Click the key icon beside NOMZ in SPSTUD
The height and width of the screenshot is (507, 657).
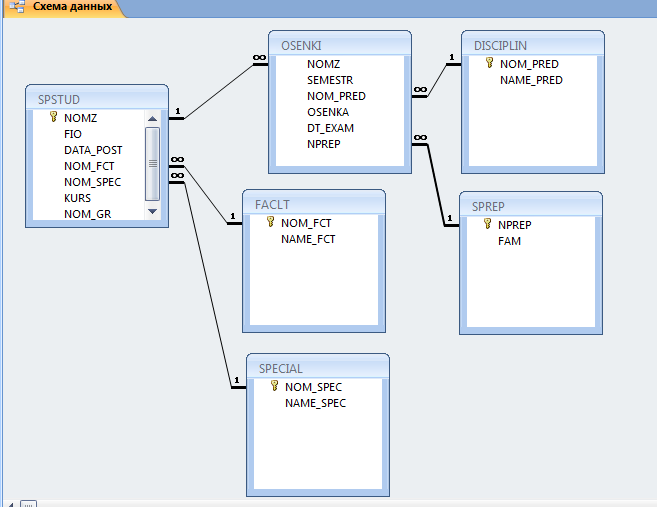[x=53, y=116]
